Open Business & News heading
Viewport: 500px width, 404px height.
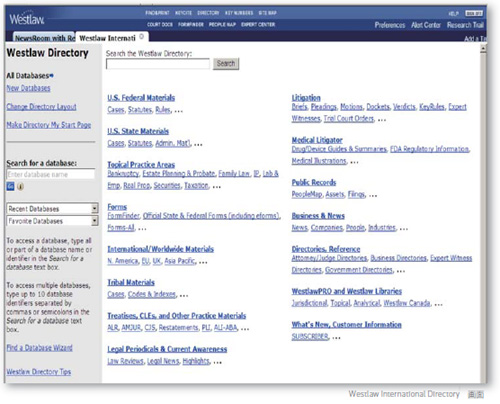(318, 216)
